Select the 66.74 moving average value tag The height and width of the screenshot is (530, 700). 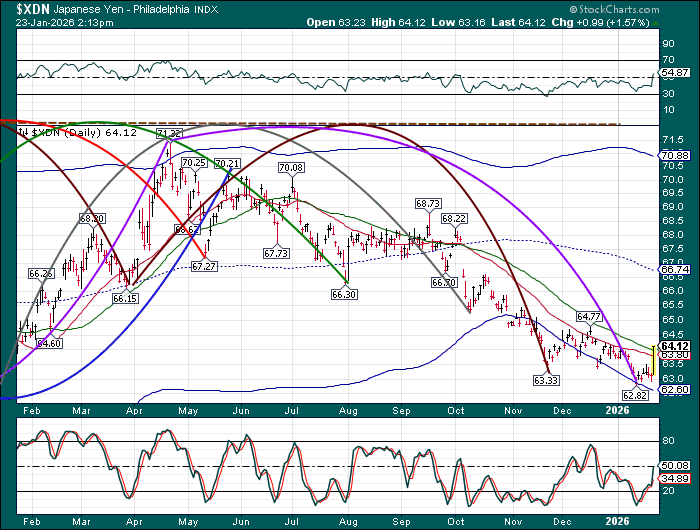(x=676, y=269)
